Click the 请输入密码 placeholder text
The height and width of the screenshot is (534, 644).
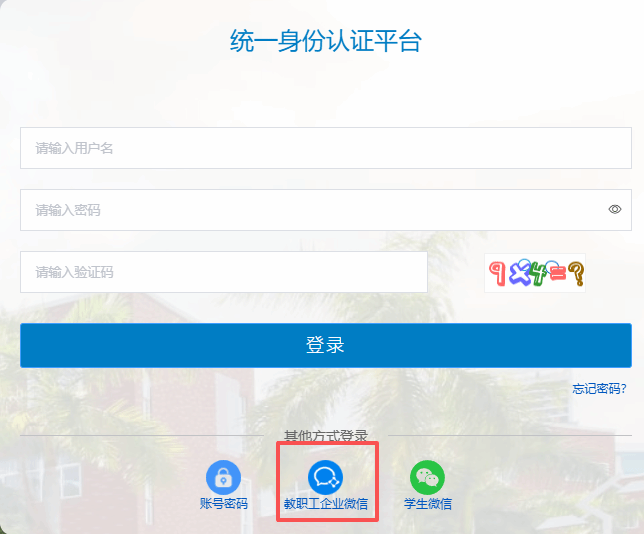pyautogui.click(x=68, y=210)
